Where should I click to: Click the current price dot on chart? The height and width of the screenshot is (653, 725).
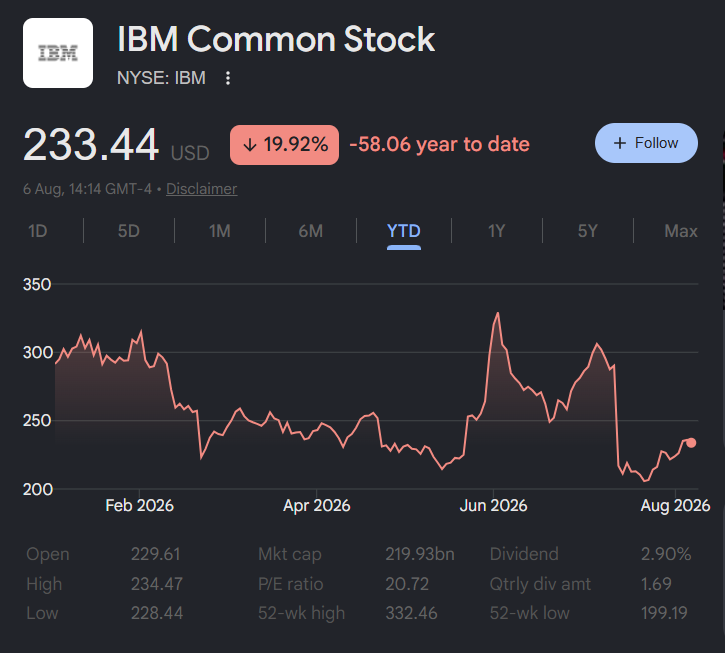click(691, 443)
